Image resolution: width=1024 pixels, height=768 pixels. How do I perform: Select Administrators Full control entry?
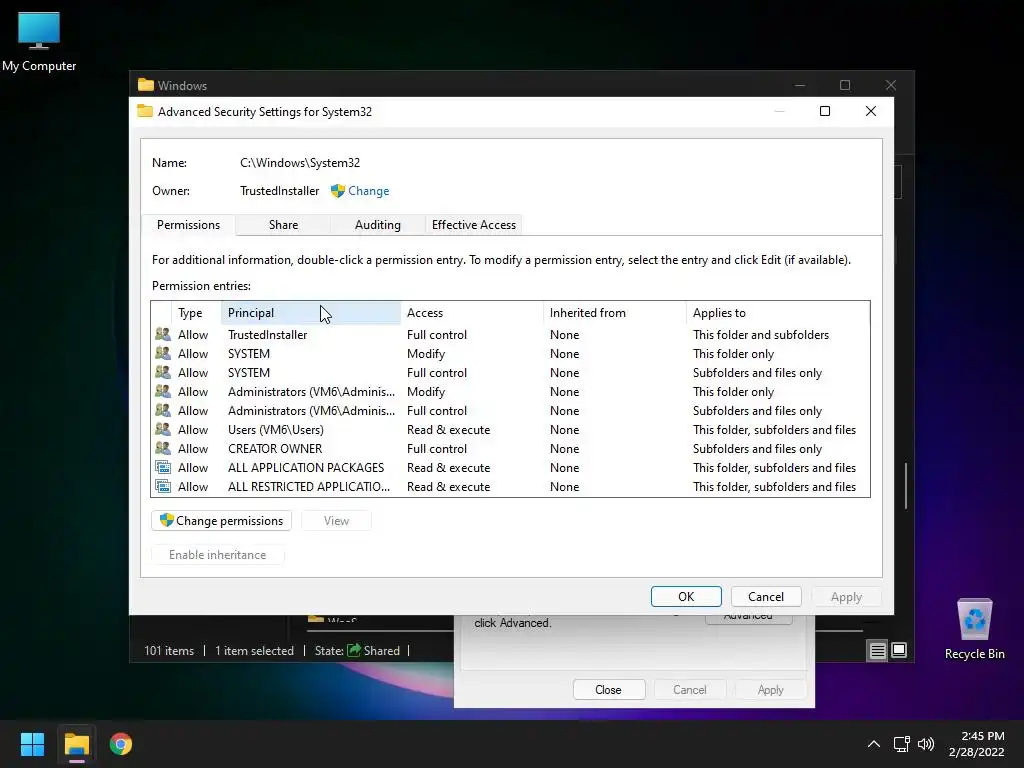(510, 410)
